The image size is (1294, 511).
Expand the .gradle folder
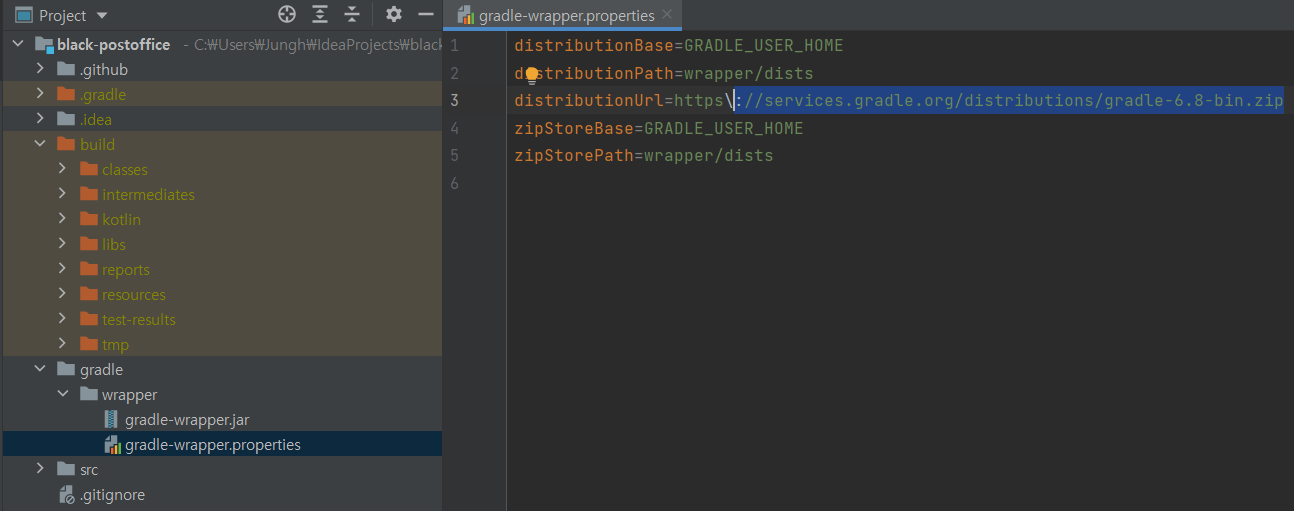click(40, 94)
